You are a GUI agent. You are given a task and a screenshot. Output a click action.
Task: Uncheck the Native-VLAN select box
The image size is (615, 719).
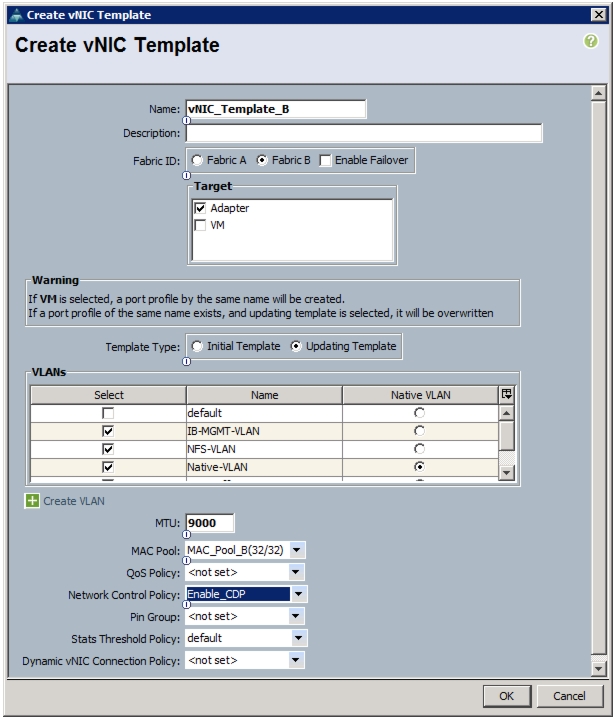click(108, 467)
